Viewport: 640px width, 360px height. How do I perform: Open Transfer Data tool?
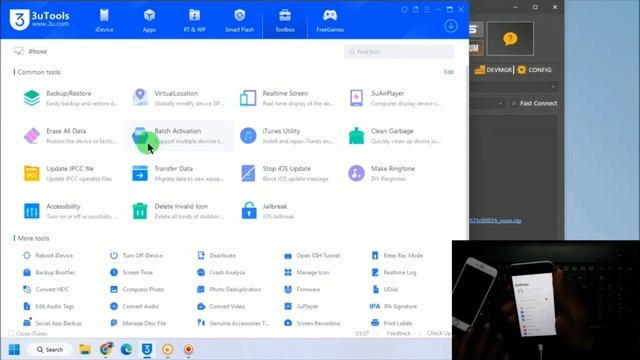pyautogui.click(x=178, y=173)
